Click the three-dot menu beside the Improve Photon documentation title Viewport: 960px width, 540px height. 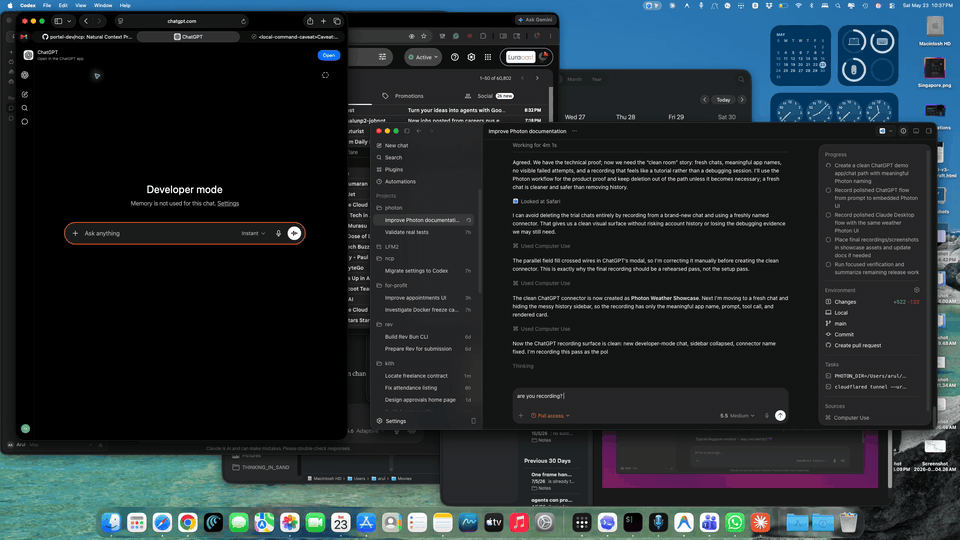click(574, 131)
